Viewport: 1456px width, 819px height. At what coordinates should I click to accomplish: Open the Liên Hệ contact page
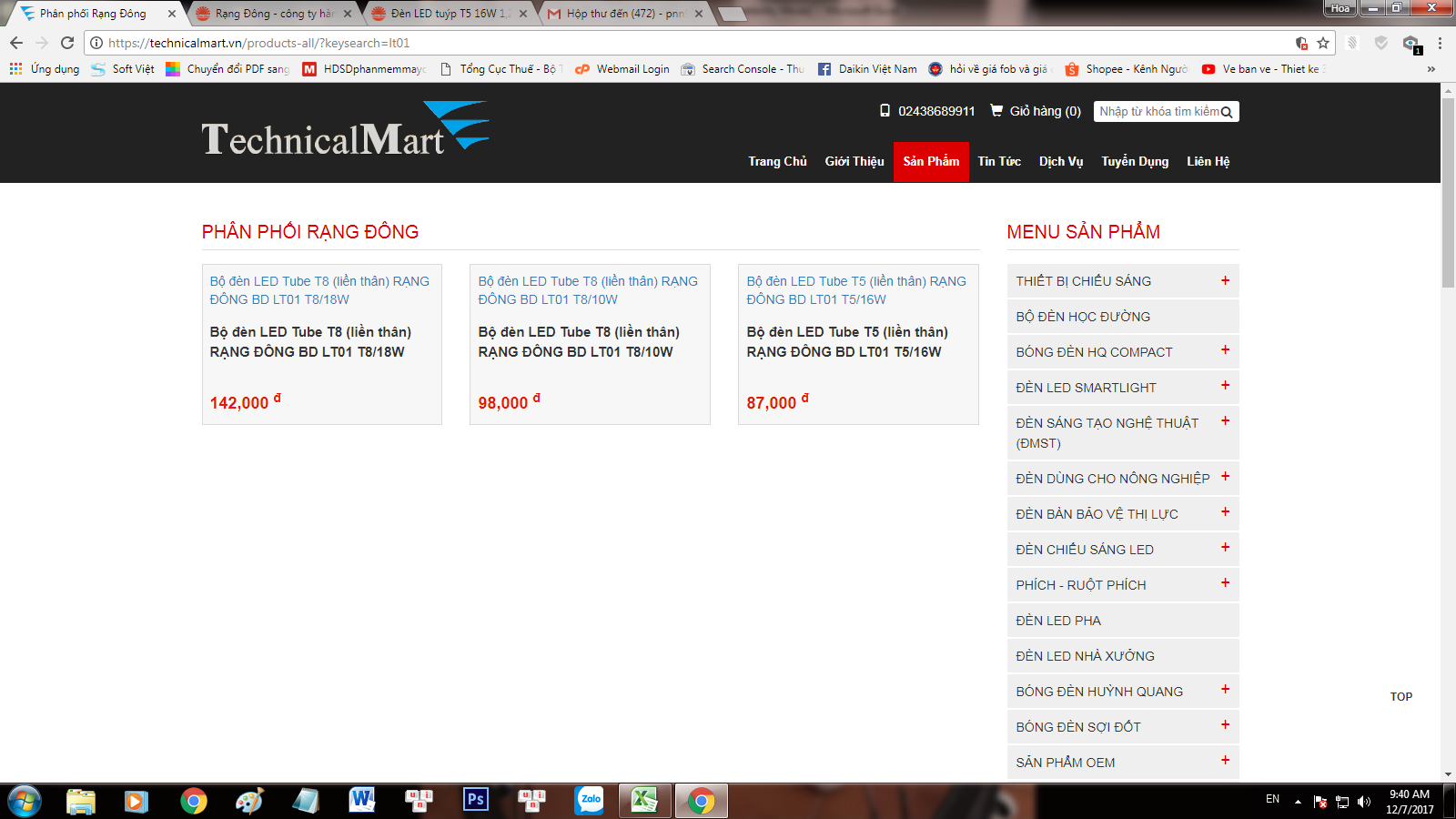[x=1208, y=161]
